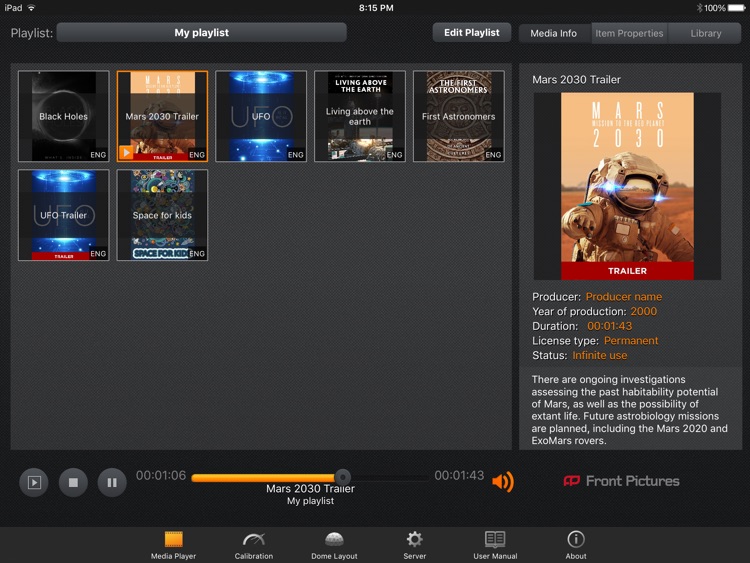Click the Bluetooth status icon
Image resolution: width=750 pixels, height=563 pixels.
[699, 8]
